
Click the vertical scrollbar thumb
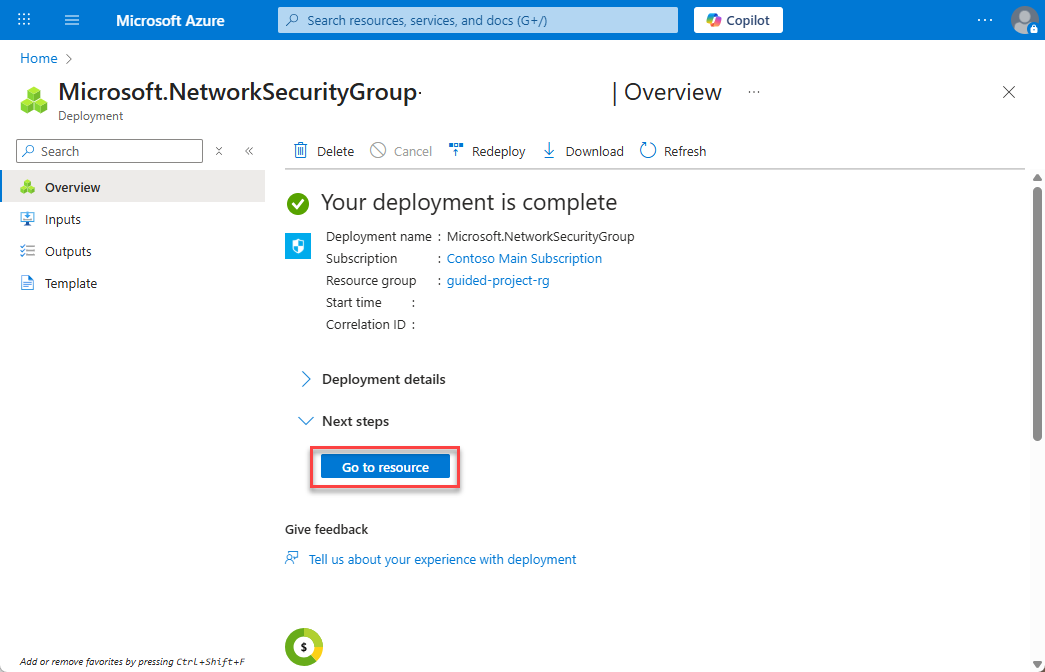click(x=1037, y=313)
